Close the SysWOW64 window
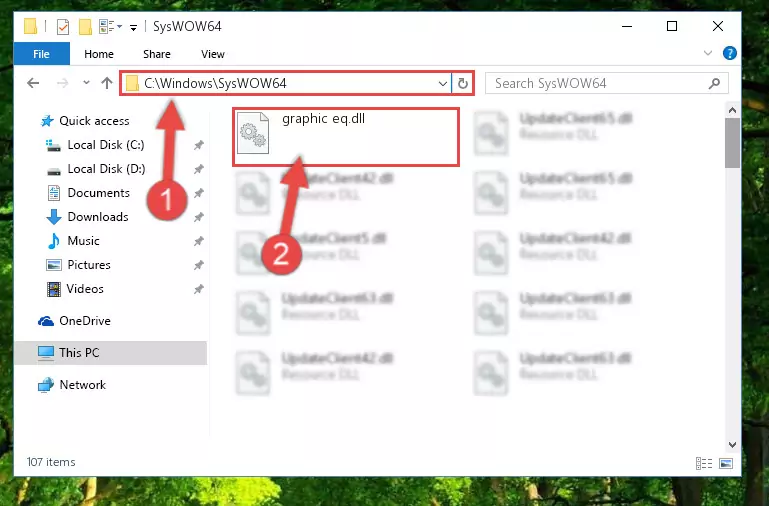The width and height of the screenshot is (769, 506). click(x=718, y=26)
